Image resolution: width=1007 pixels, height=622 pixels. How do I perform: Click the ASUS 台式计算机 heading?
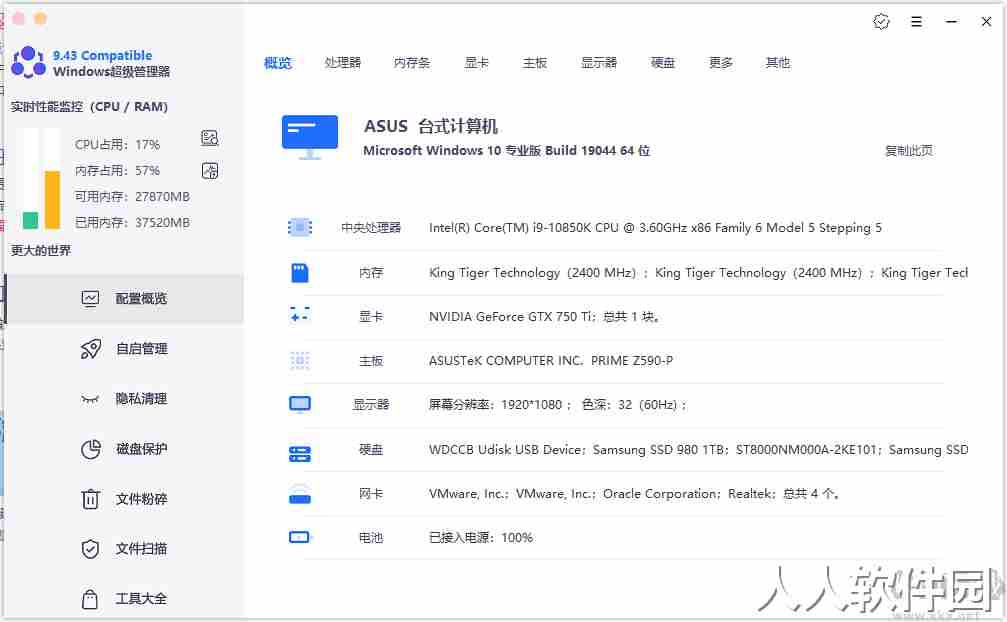coord(430,126)
